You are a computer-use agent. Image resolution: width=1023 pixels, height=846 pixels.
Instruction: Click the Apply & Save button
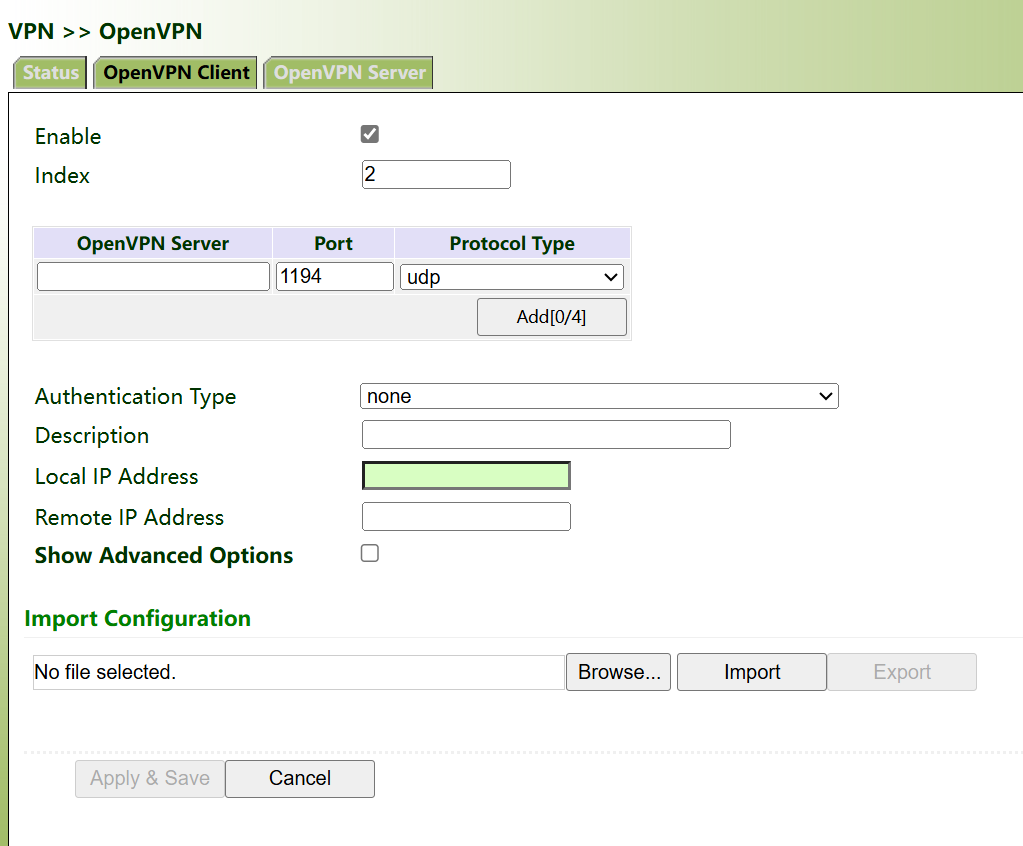[150, 778]
